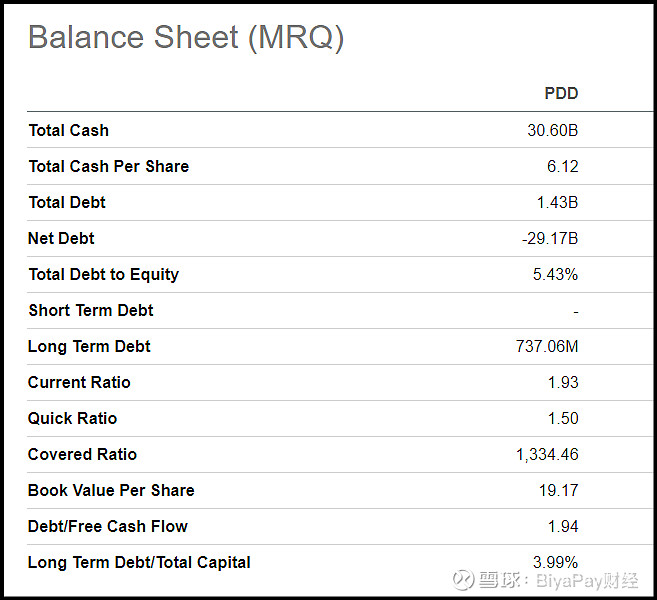The width and height of the screenshot is (657, 600).
Task: Select Long Term Debt/Total Capital label
Action: click(x=139, y=563)
